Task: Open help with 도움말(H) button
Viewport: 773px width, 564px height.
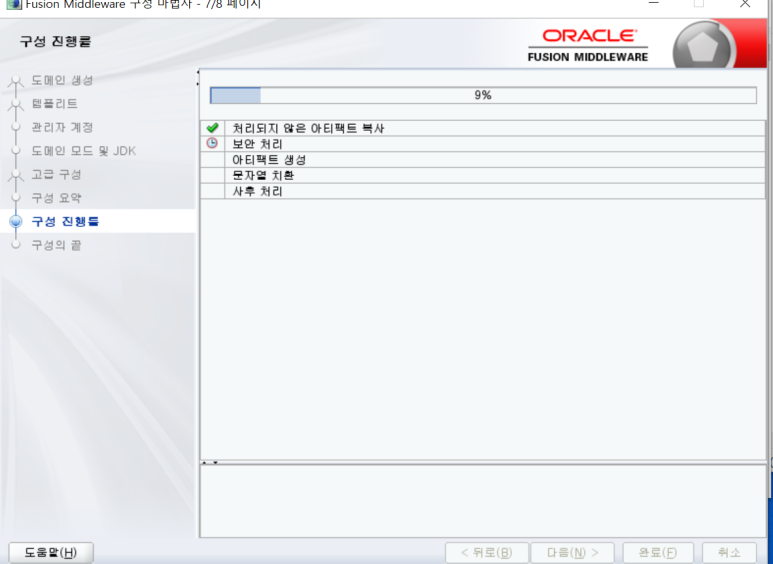Action: pyautogui.click(x=51, y=553)
